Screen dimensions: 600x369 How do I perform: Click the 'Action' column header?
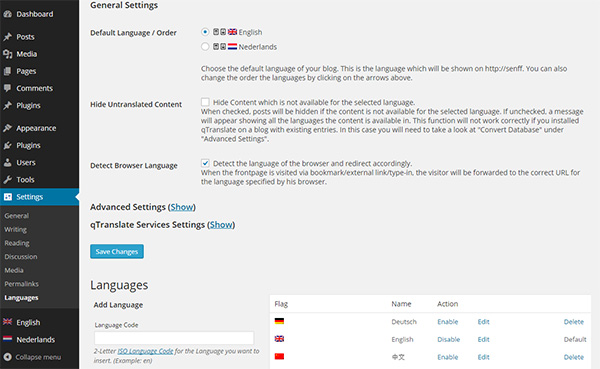(447, 304)
